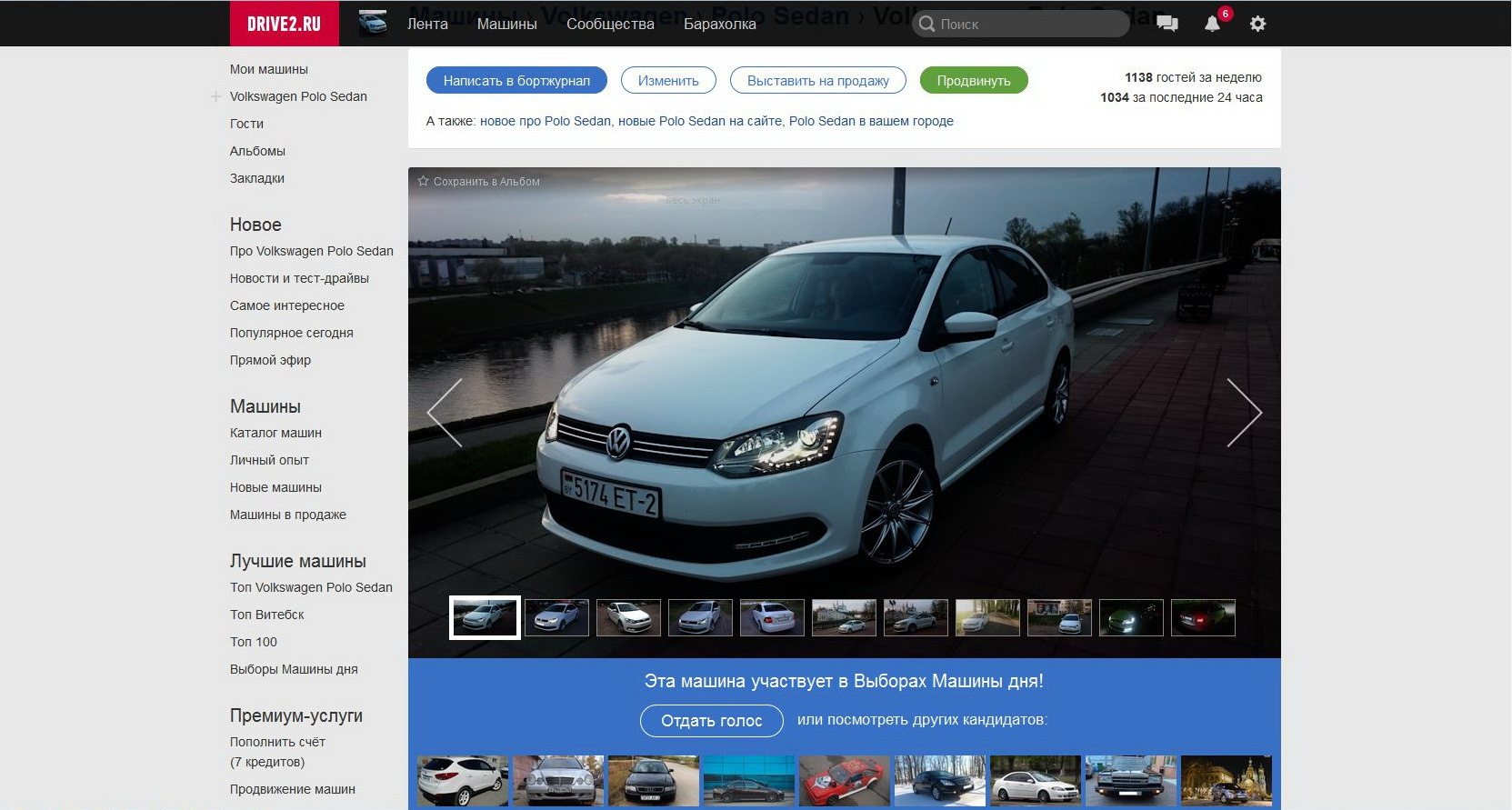Click the red notification badge showing 6
Viewport: 1512px width, 810px height.
[1225, 14]
